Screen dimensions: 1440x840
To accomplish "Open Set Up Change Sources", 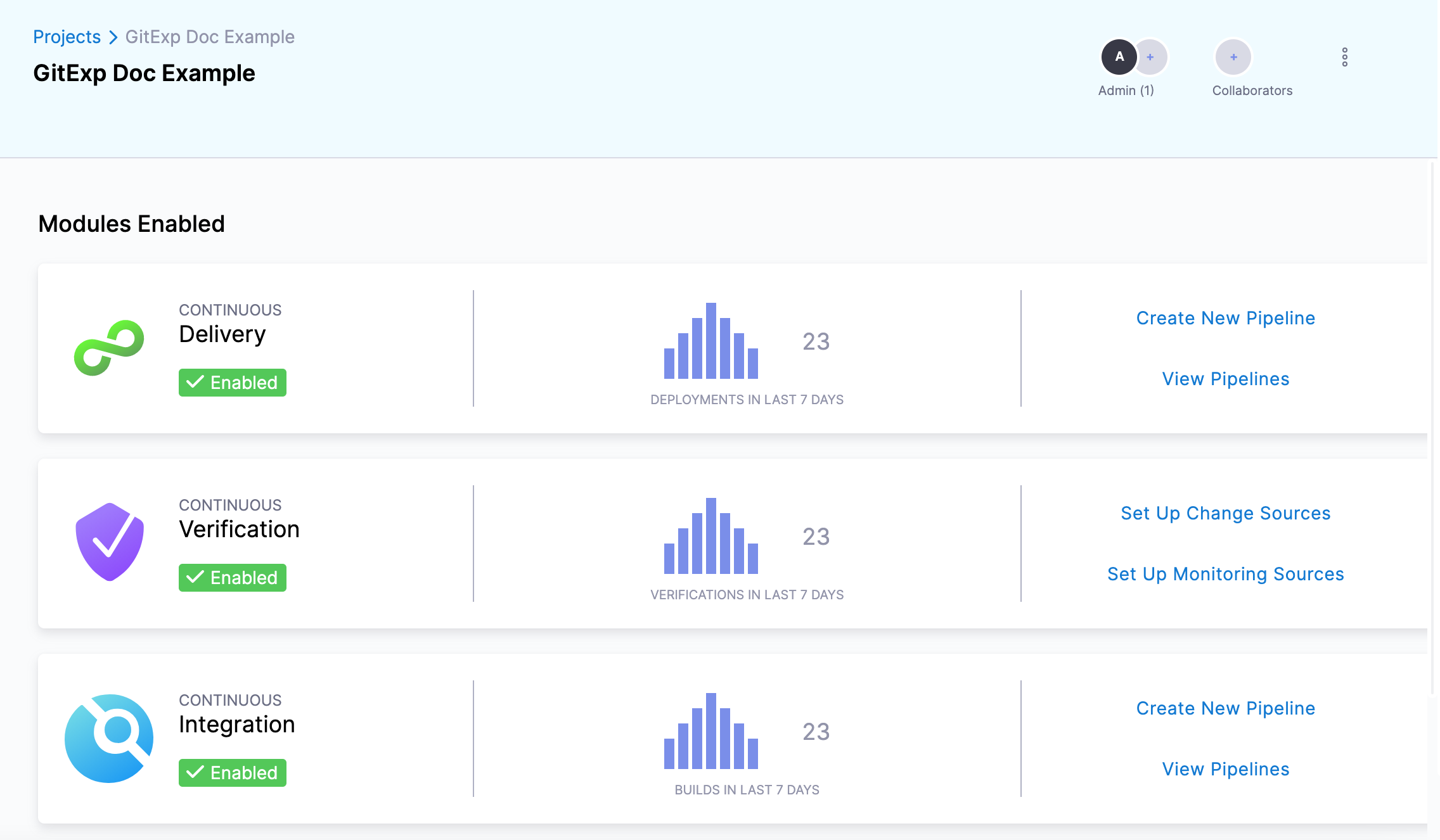I will pos(1226,513).
